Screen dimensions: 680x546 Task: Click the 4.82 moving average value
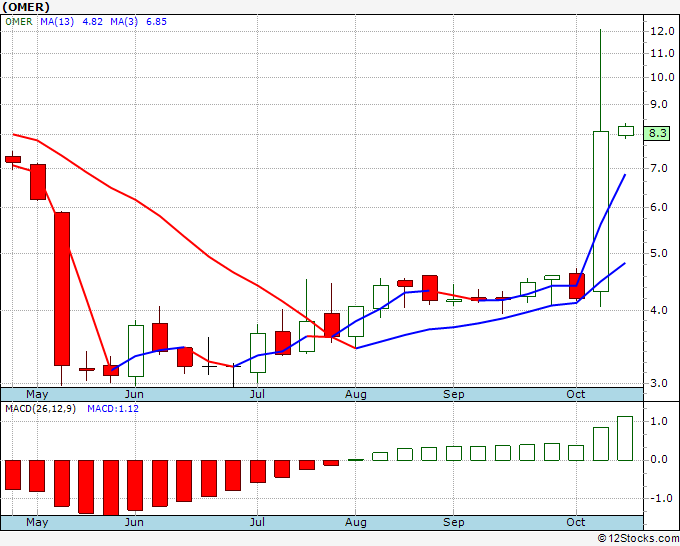pyautogui.click(x=92, y=22)
